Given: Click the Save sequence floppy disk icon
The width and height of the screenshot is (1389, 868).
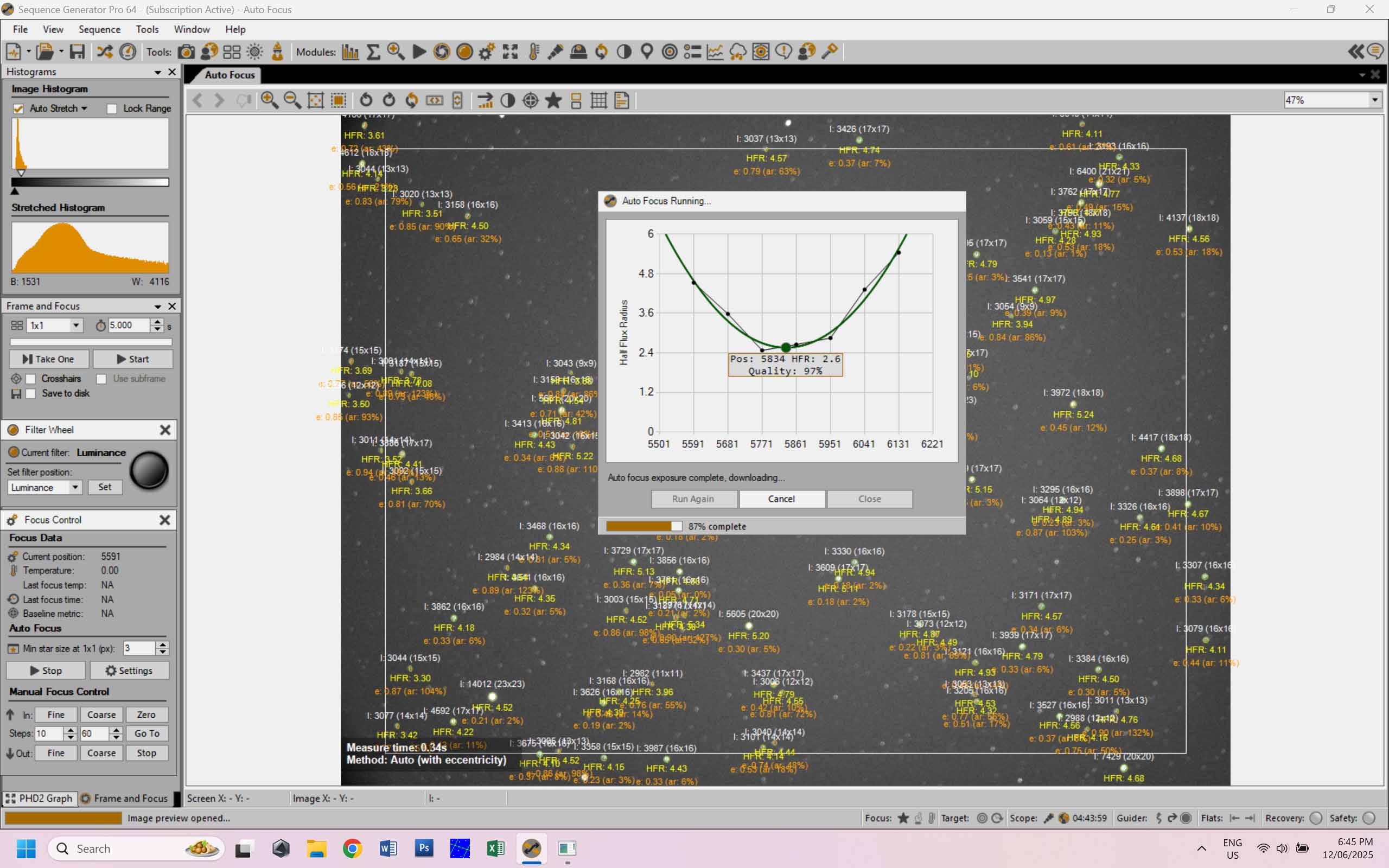Looking at the screenshot, I should coord(77,52).
